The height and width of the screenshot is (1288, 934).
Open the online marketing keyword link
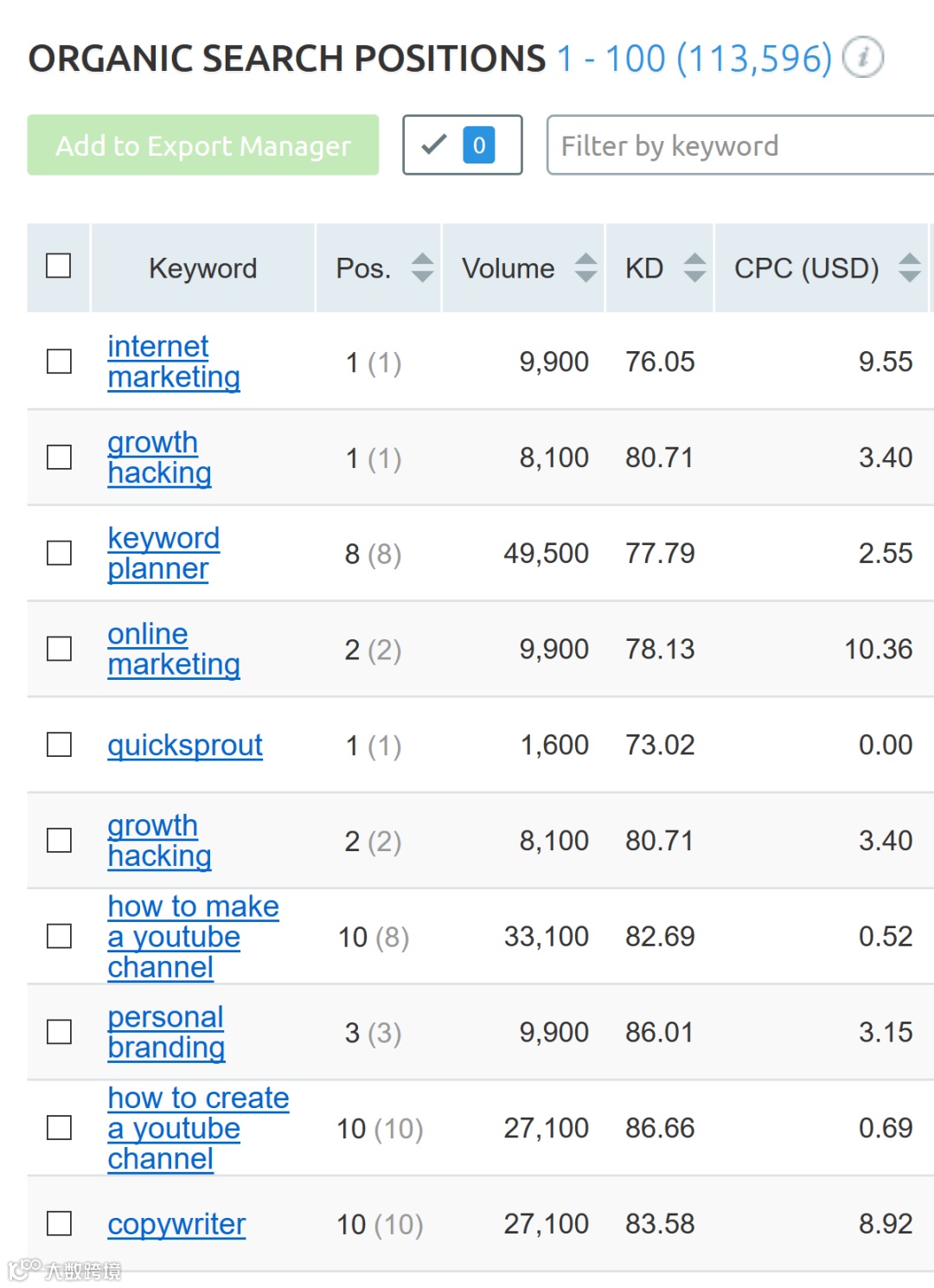click(173, 649)
